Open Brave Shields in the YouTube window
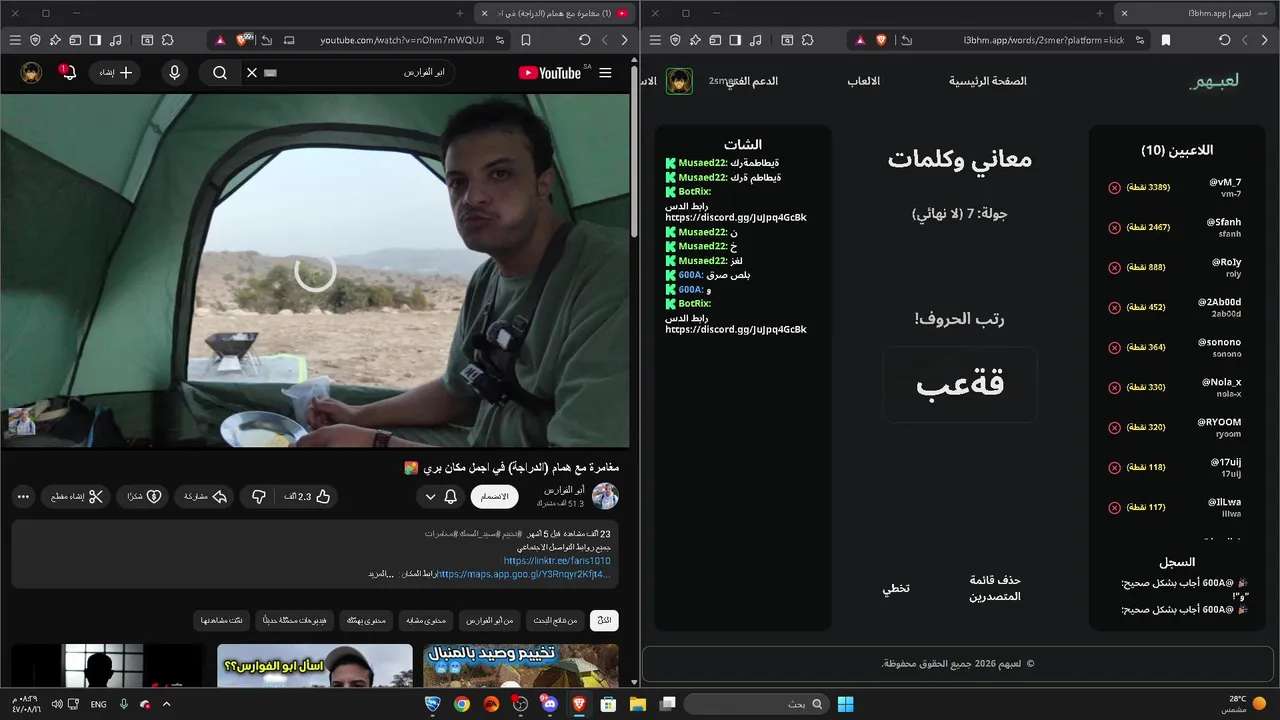This screenshot has width=1280, height=720. pos(242,40)
